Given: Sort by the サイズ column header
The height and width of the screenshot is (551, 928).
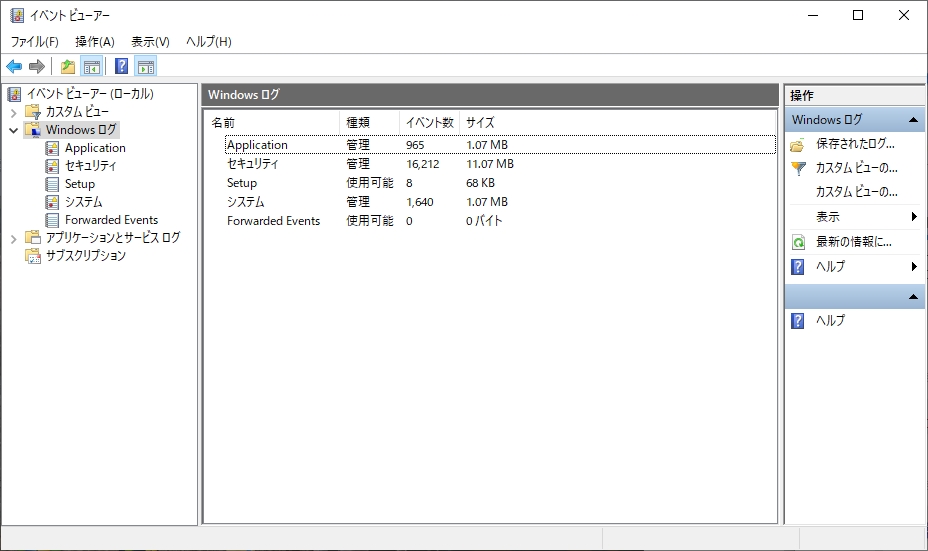Looking at the screenshot, I should click(x=480, y=123).
